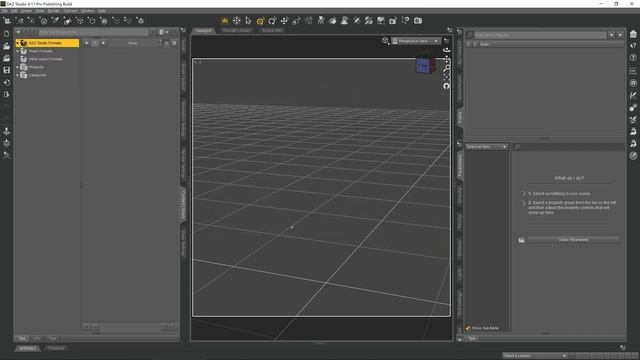Viewport: 640px width, 360px height.
Task: Open the draw style sphere icon menu
Action: pyautogui.click(x=385, y=40)
